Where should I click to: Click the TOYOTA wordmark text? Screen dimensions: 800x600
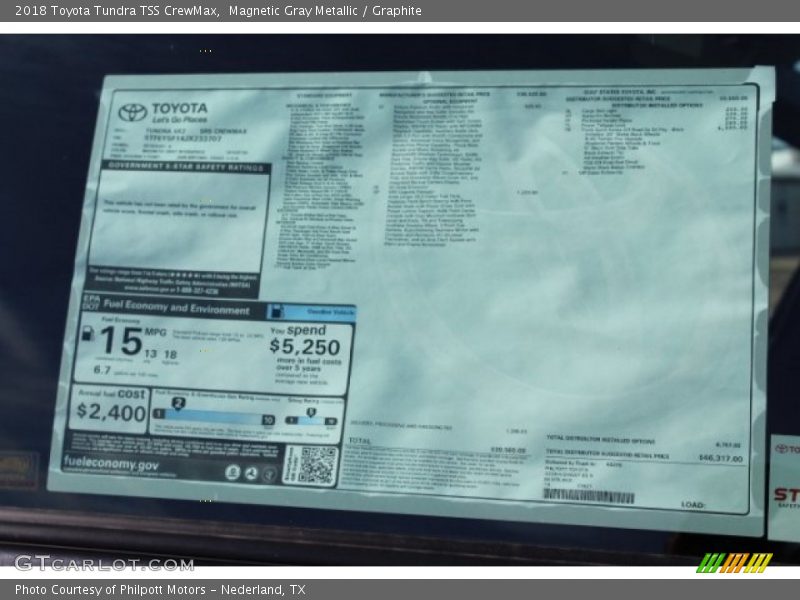tap(180, 108)
